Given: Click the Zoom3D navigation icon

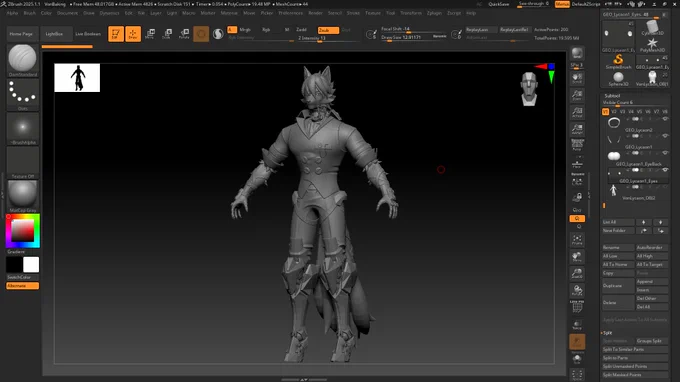Looking at the screenshot, I should click(577, 274).
